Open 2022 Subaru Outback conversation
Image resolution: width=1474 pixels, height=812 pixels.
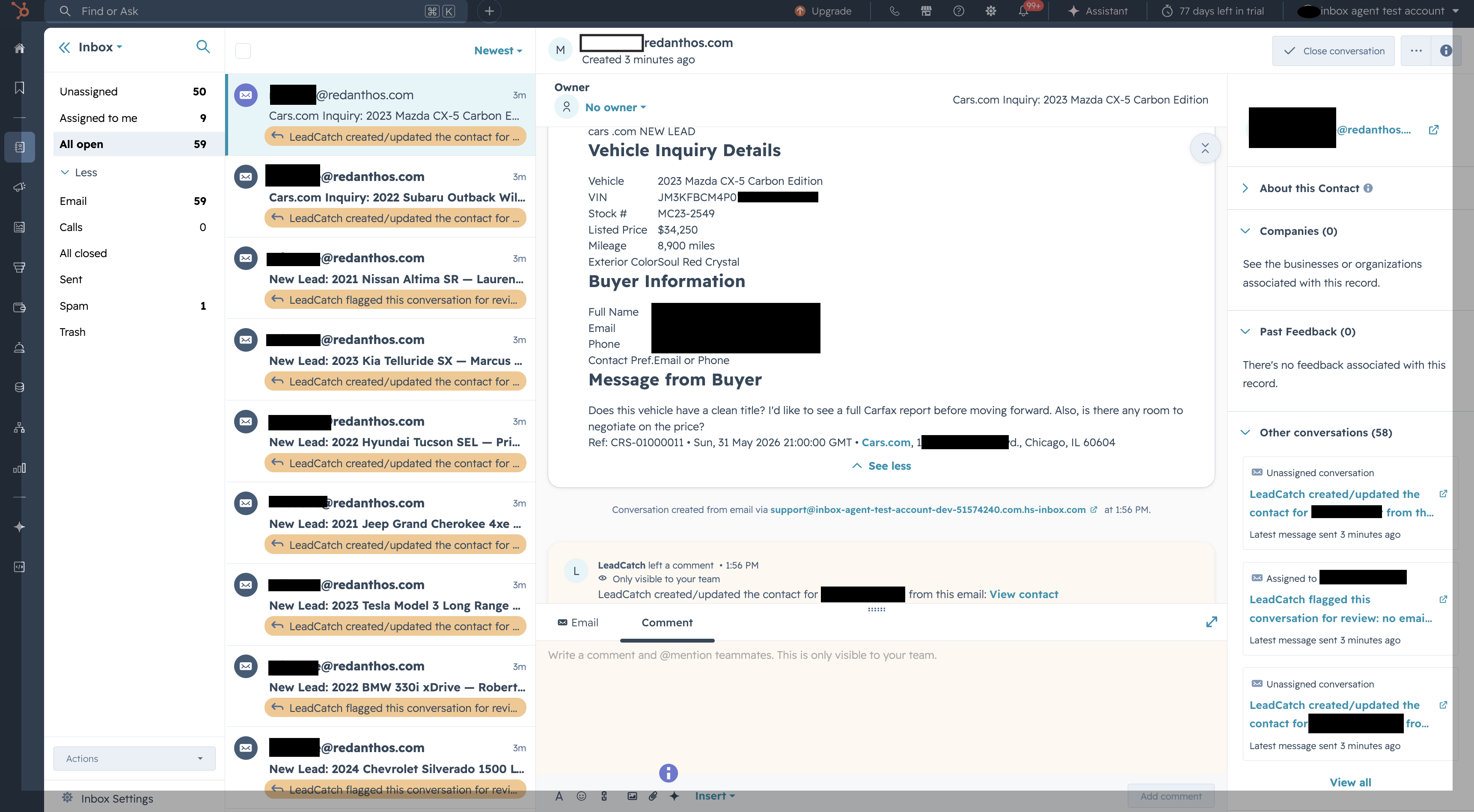click(381, 197)
